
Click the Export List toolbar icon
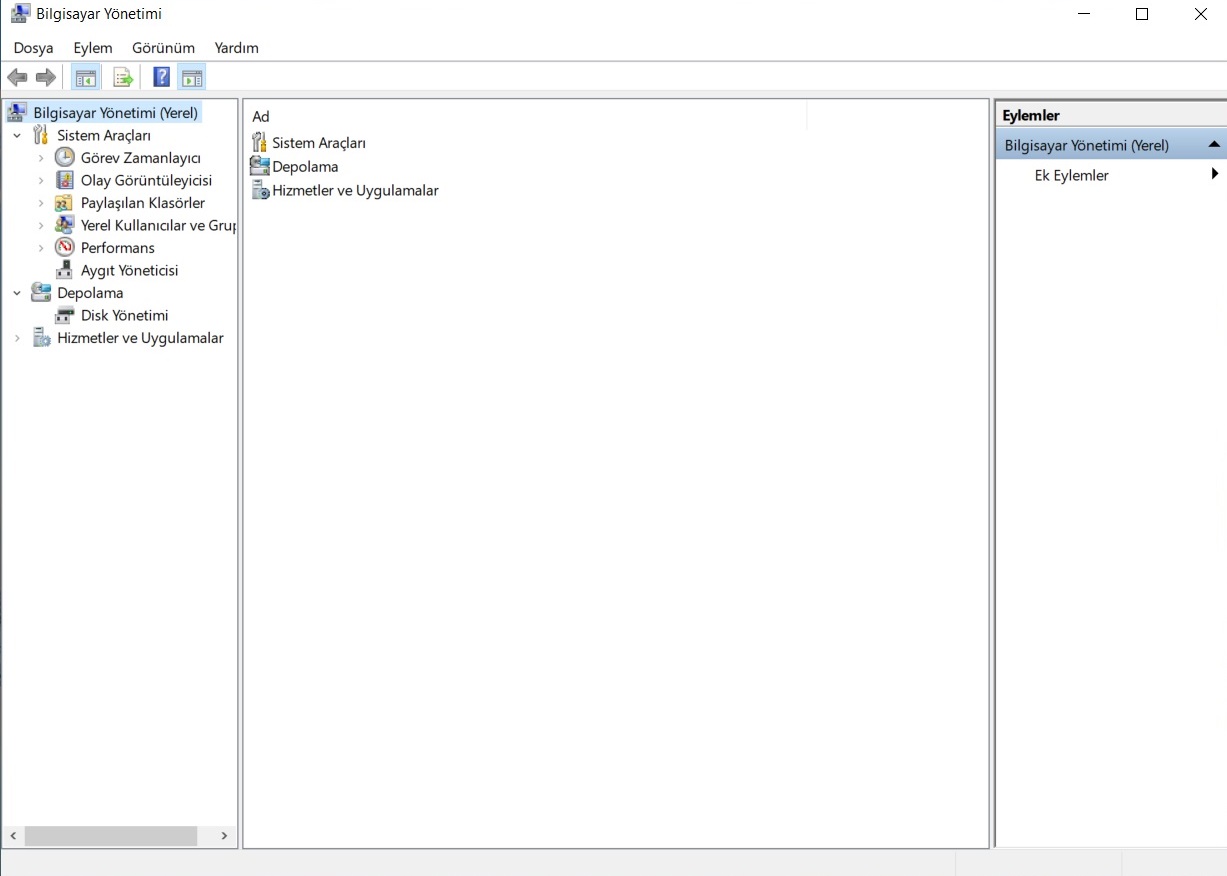point(123,77)
